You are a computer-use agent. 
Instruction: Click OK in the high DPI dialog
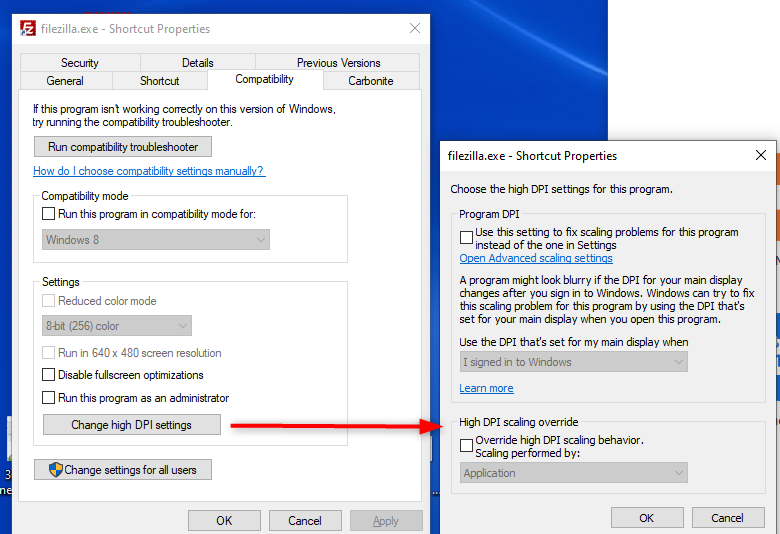click(647, 518)
